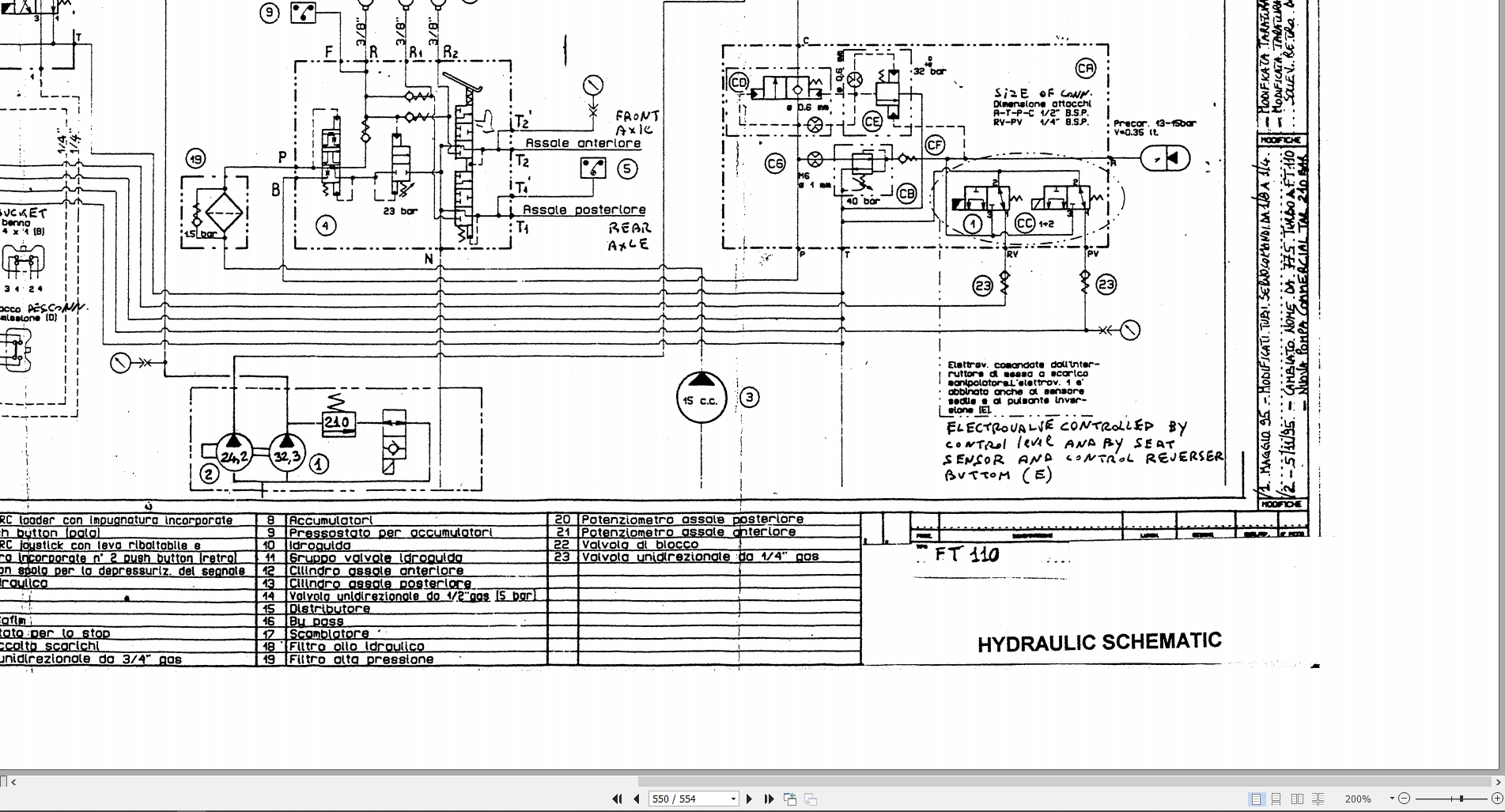
Task: Enable single page view mode
Action: click(1255, 799)
